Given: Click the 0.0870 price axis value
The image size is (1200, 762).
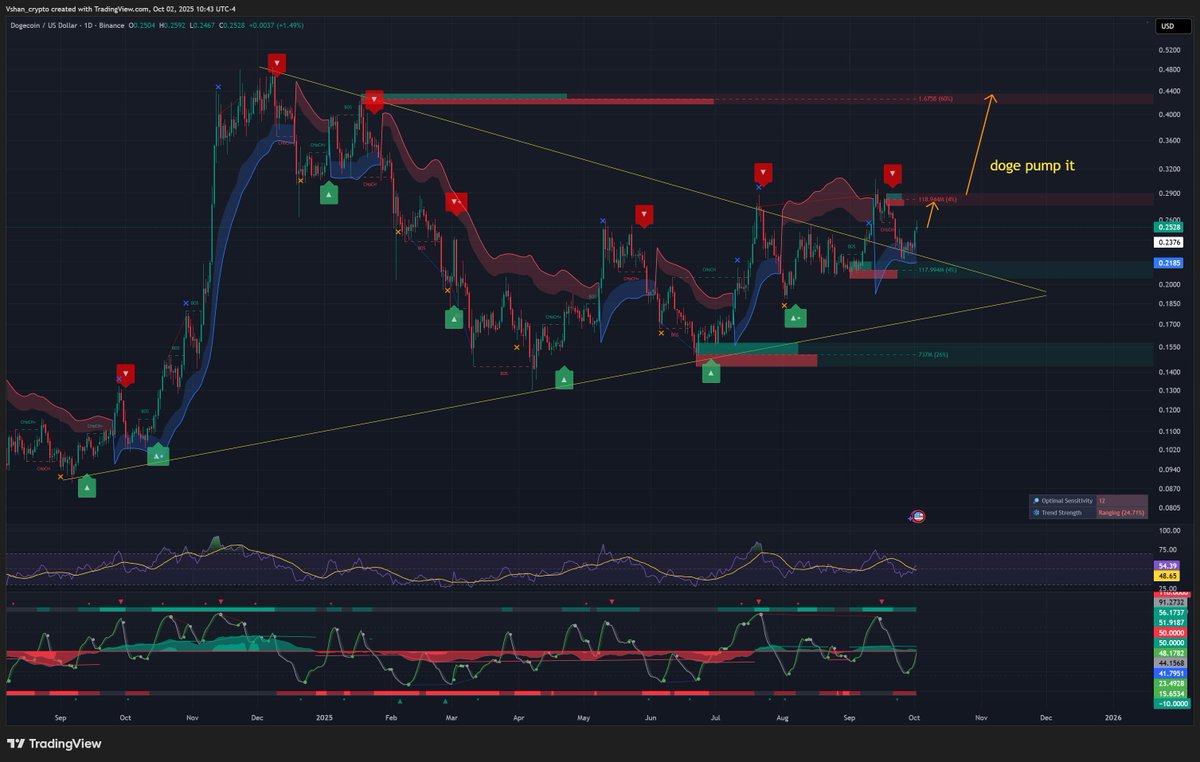Looking at the screenshot, I should click(1167, 487).
